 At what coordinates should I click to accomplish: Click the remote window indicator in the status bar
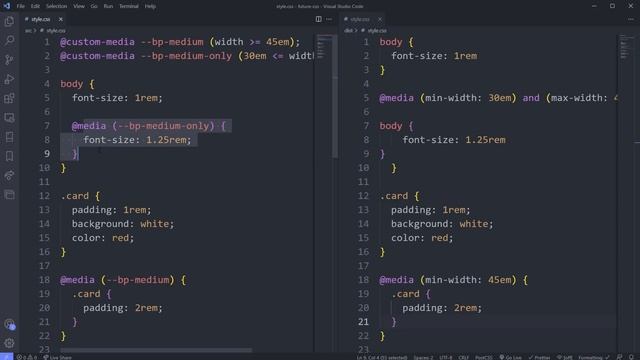coord(7,357)
